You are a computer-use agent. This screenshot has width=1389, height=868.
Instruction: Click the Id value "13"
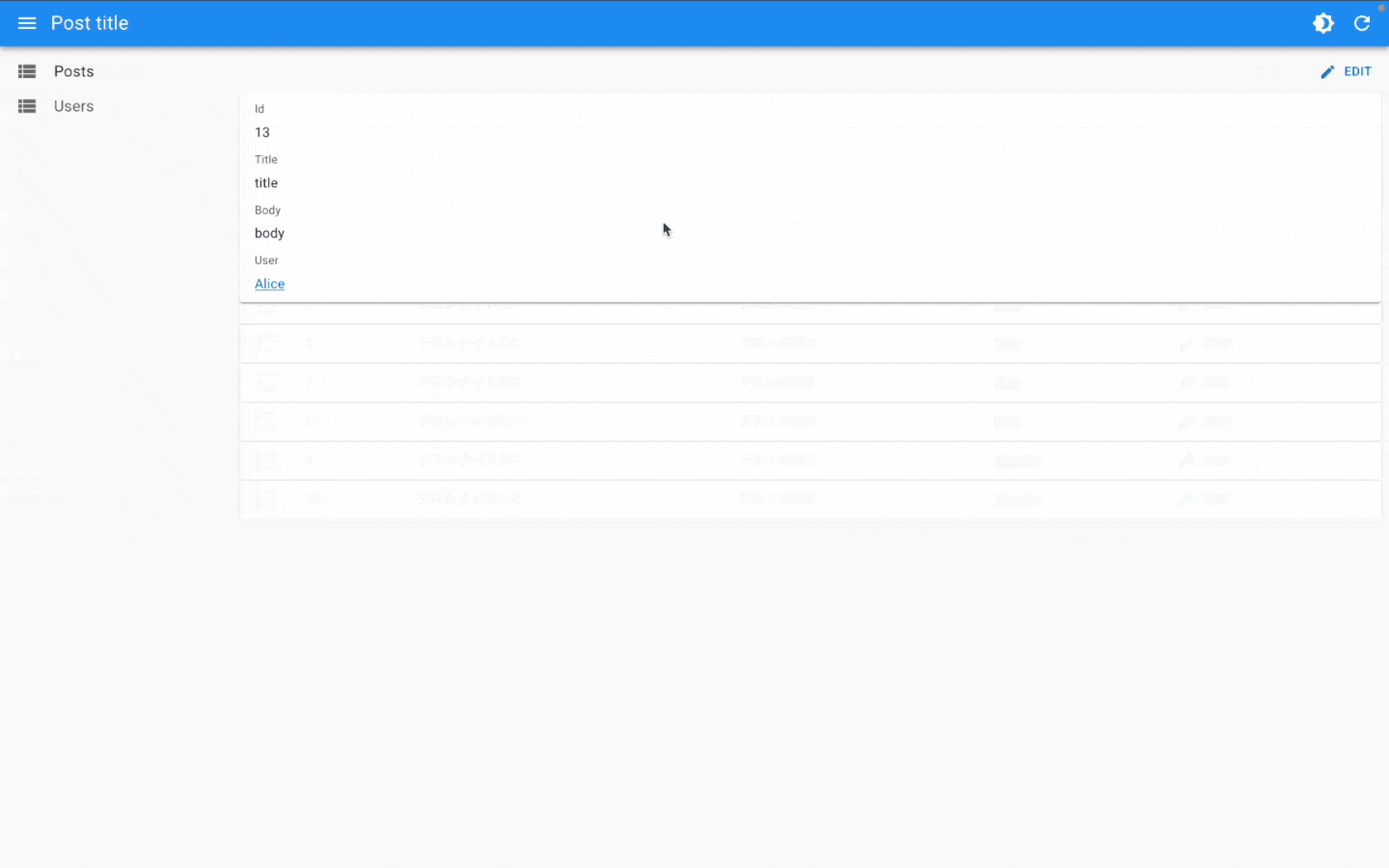262,132
